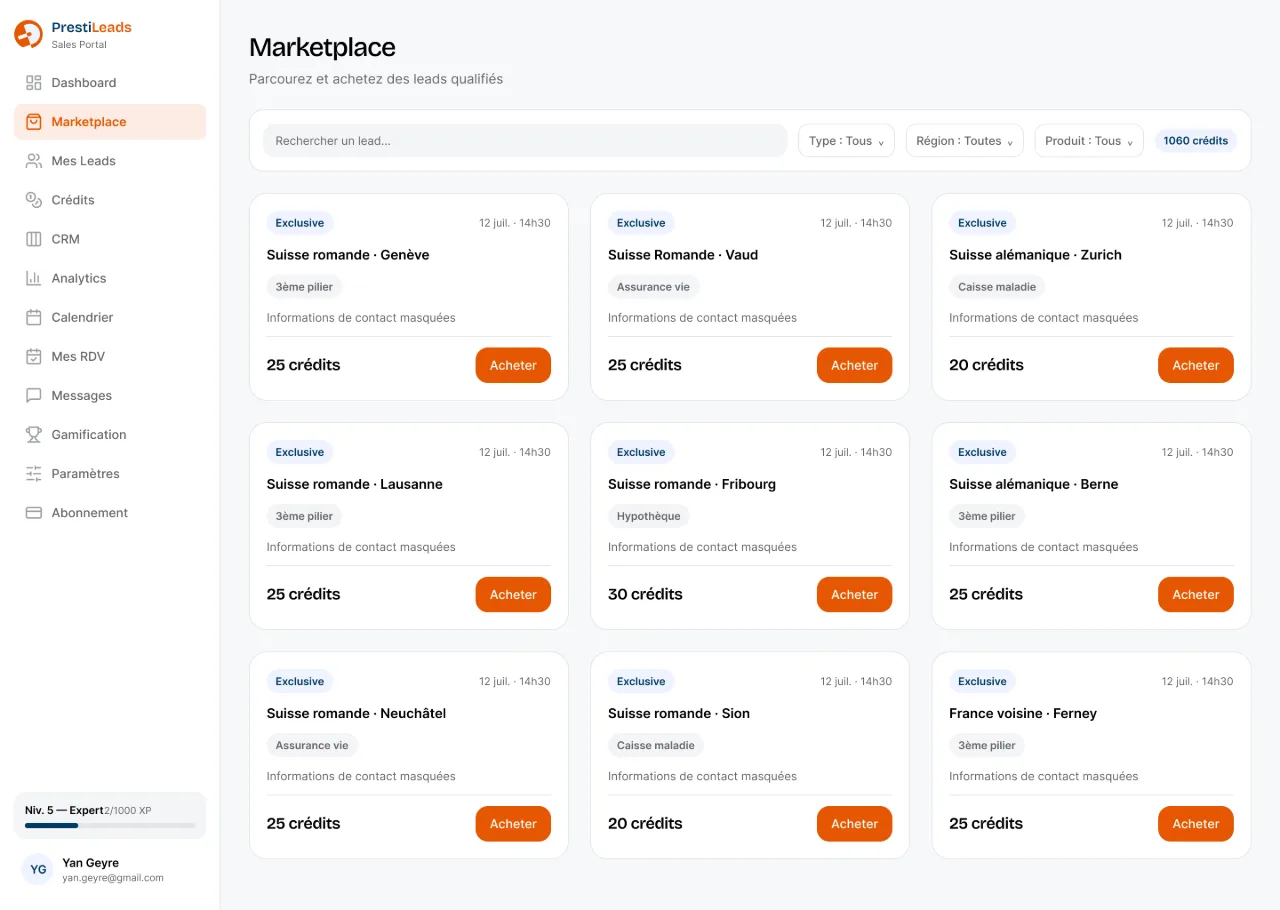Click the Abonnement credit card icon
This screenshot has height=910, width=1280.
click(x=34, y=512)
